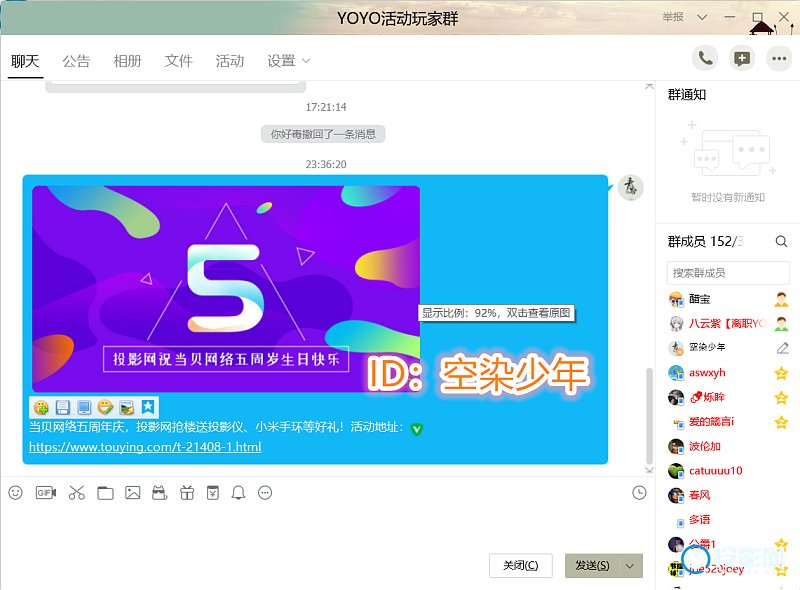Expand the send button options arrow
800x590 pixels.
coord(630,566)
